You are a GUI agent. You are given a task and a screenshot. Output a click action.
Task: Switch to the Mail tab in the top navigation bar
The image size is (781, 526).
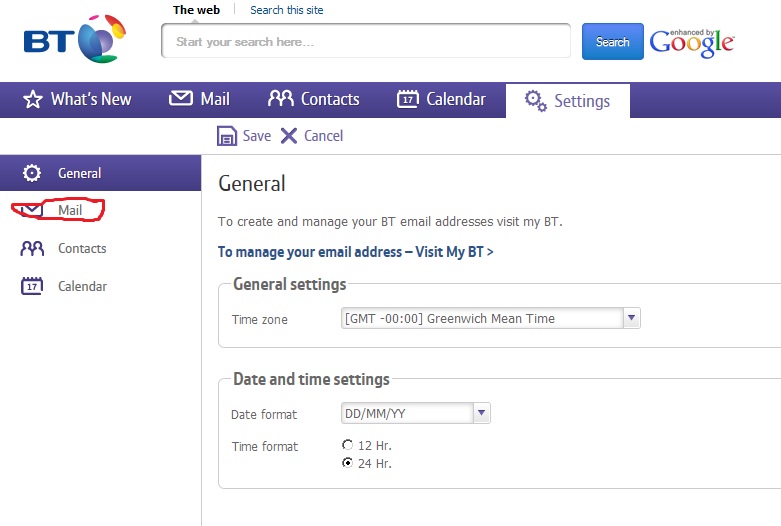(x=199, y=100)
